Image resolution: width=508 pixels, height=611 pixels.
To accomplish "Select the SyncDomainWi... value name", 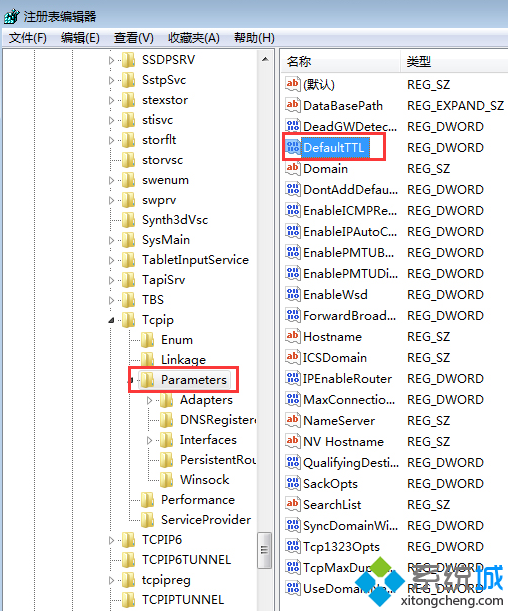I will click(351, 526).
